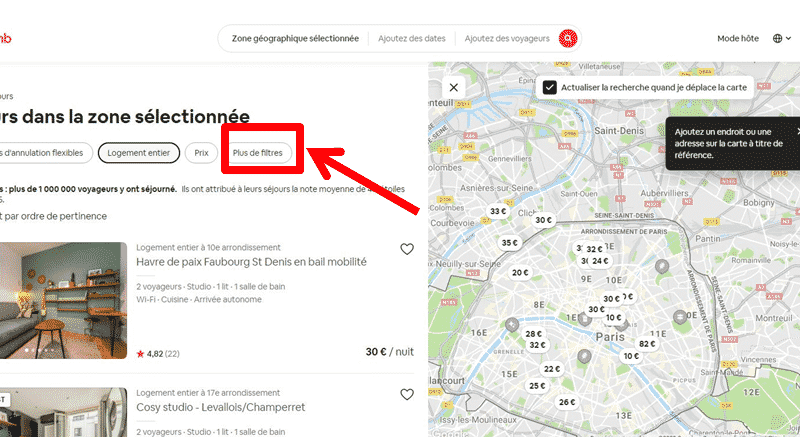Click 'Zone géographique sélectionnée' search field
The height and width of the screenshot is (437, 800).
coord(295,38)
